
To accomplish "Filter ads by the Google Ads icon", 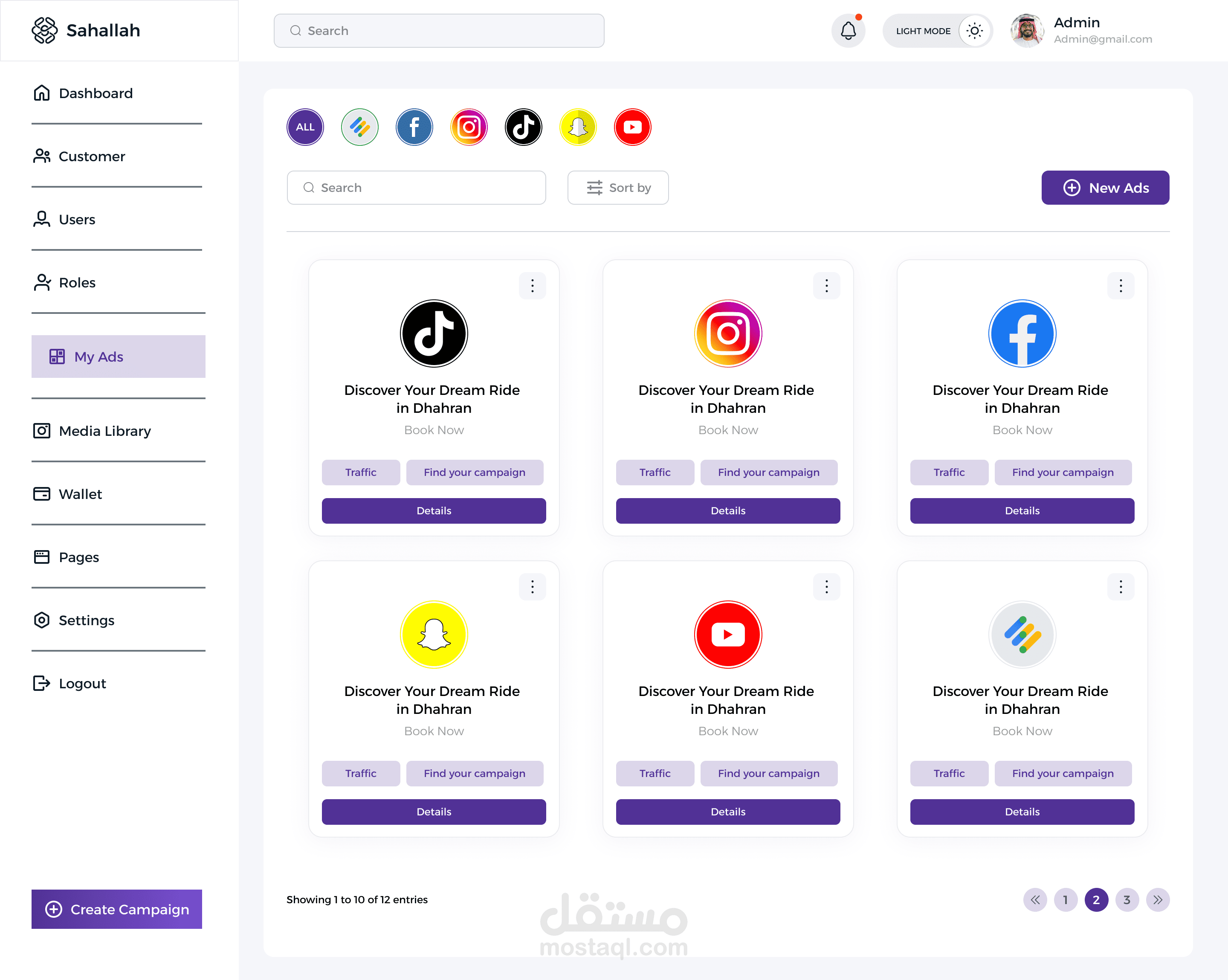I will (x=359, y=127).
